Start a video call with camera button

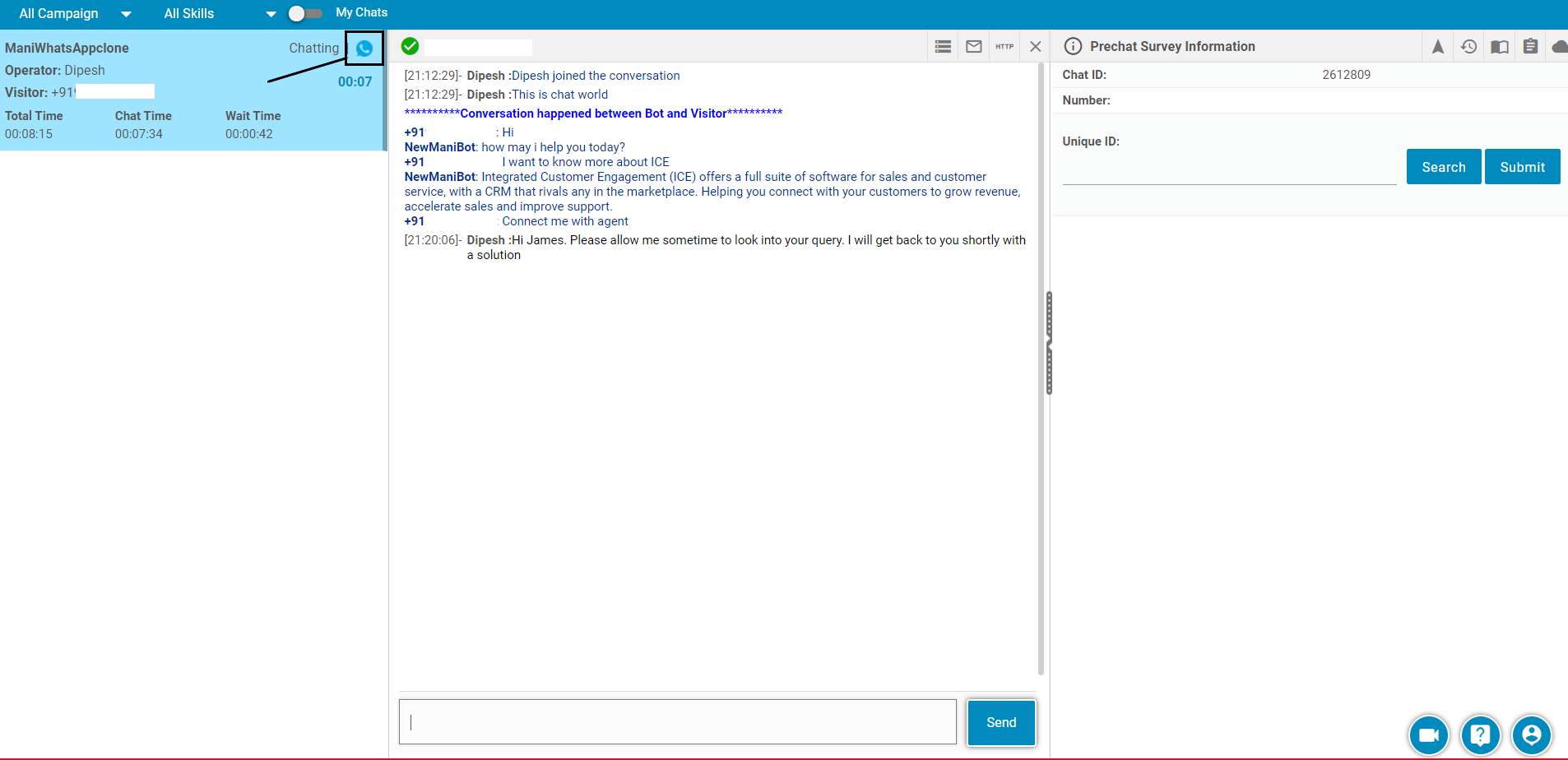(x=1429, y=735)
